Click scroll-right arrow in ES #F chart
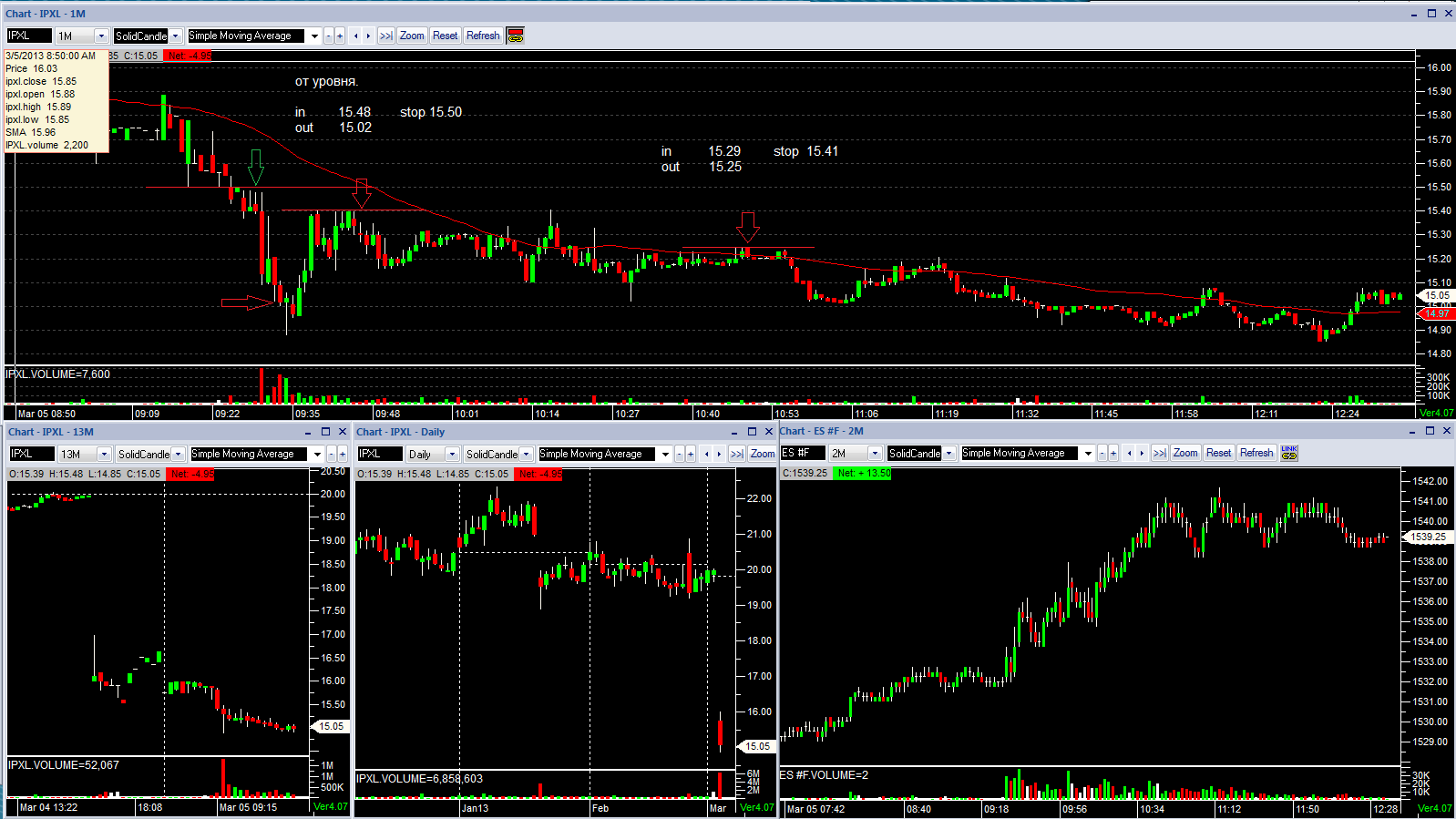Screen dimensions: 1456x819 click(1142, 453)
